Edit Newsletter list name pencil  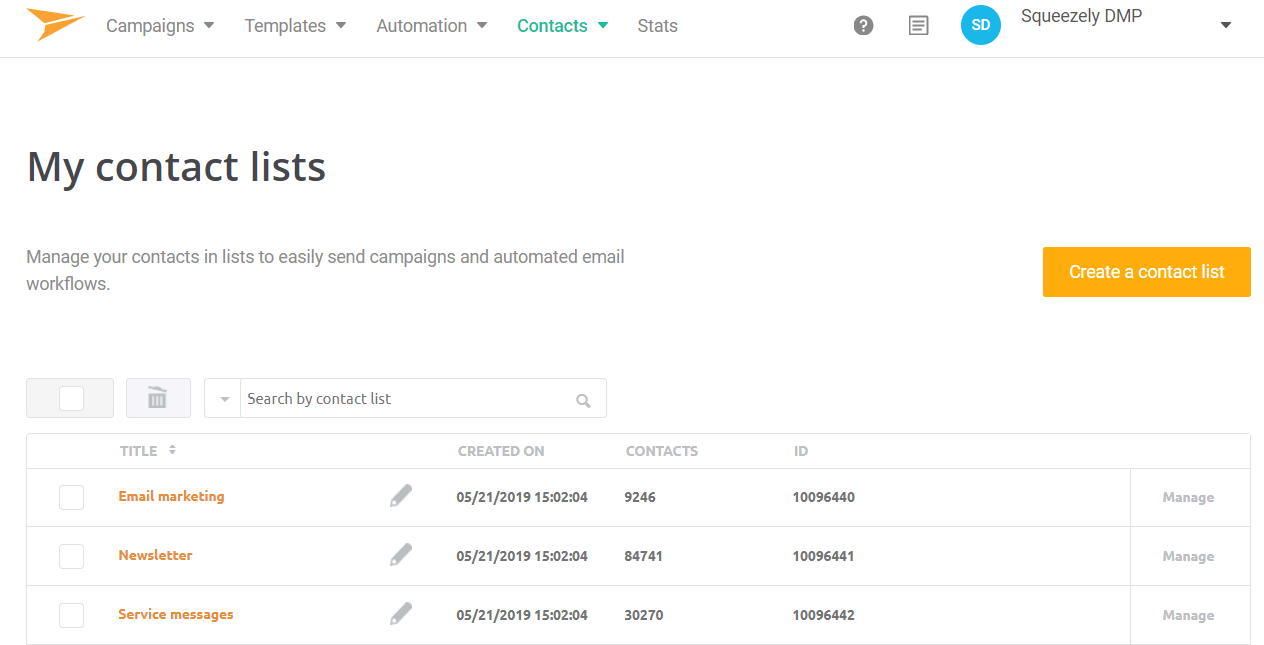pos(401,554)
